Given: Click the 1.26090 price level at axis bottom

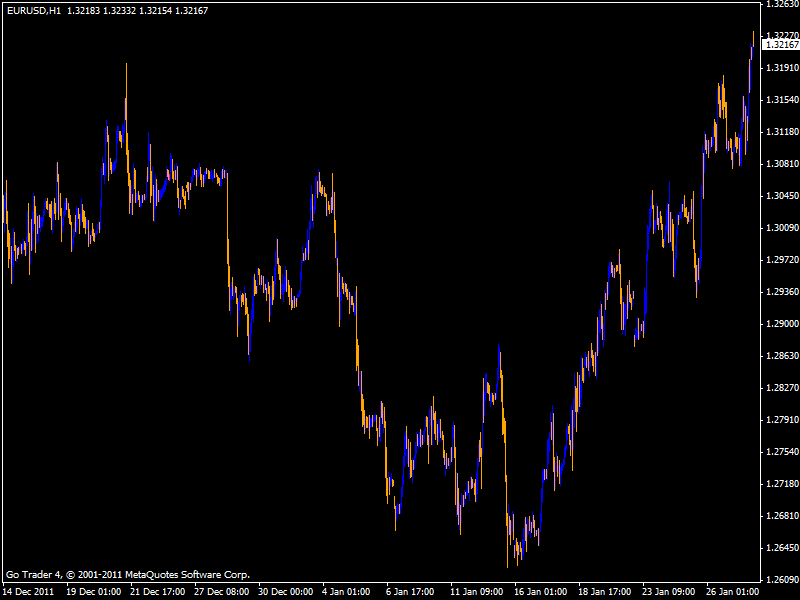Looking at the screenshot, I should click(783, 580).
